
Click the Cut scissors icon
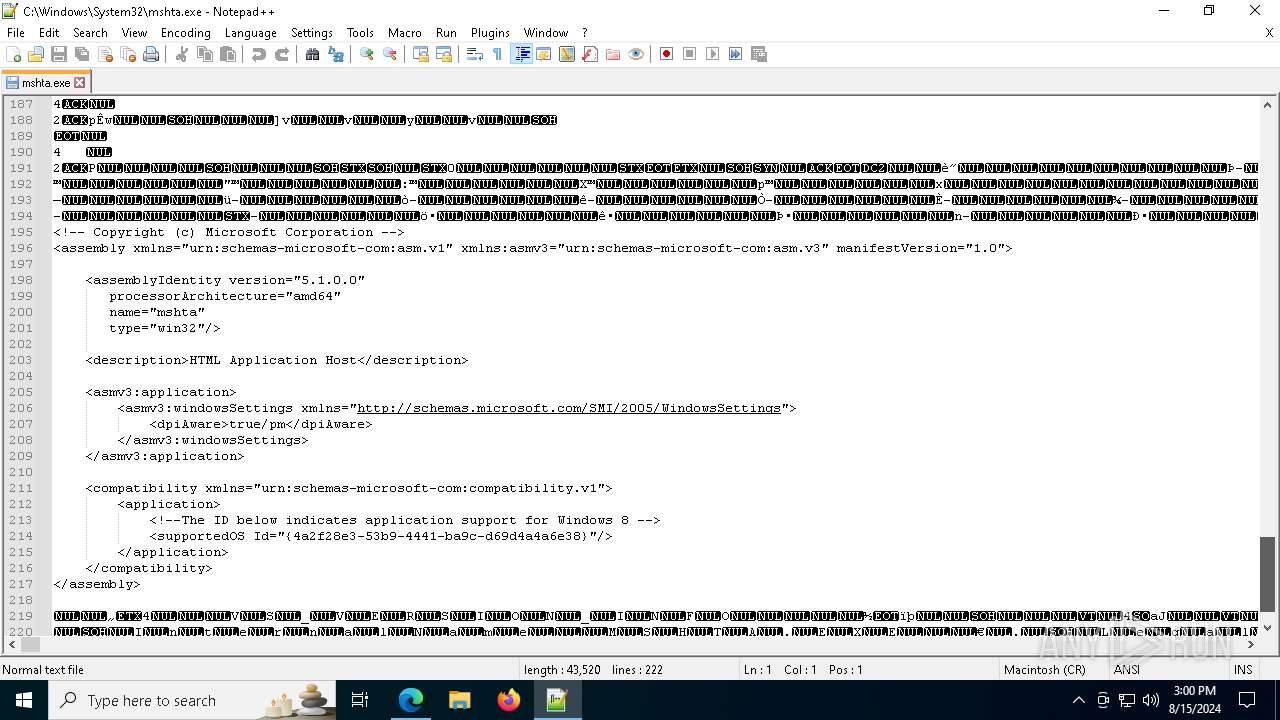(x=182, y=54)
